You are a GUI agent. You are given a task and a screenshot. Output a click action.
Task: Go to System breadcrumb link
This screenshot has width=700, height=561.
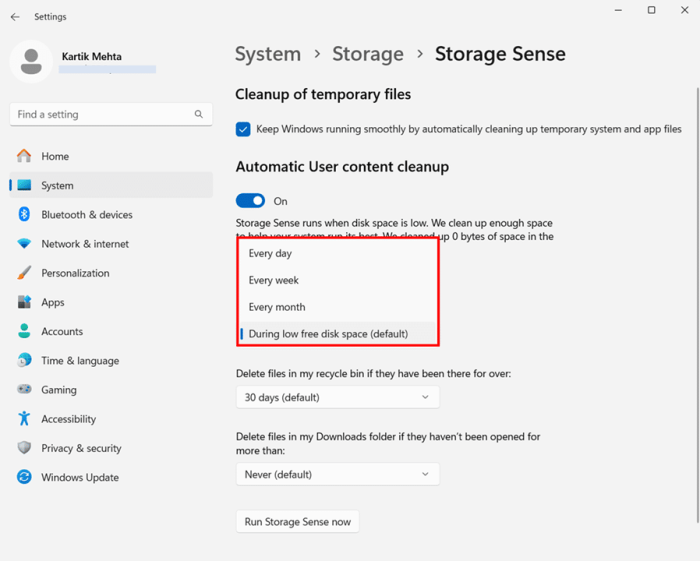pyautogui.click(x=268, y=54)
